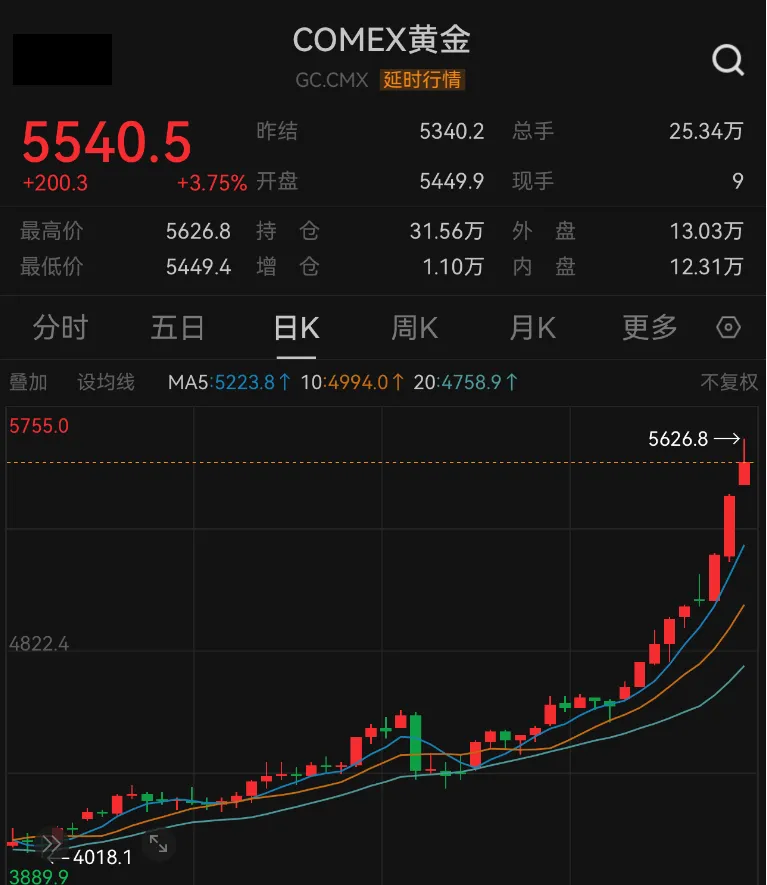Tap the 总手 value 25.34万
Viewport: 767px width, 885px height.
coord(707,132)
